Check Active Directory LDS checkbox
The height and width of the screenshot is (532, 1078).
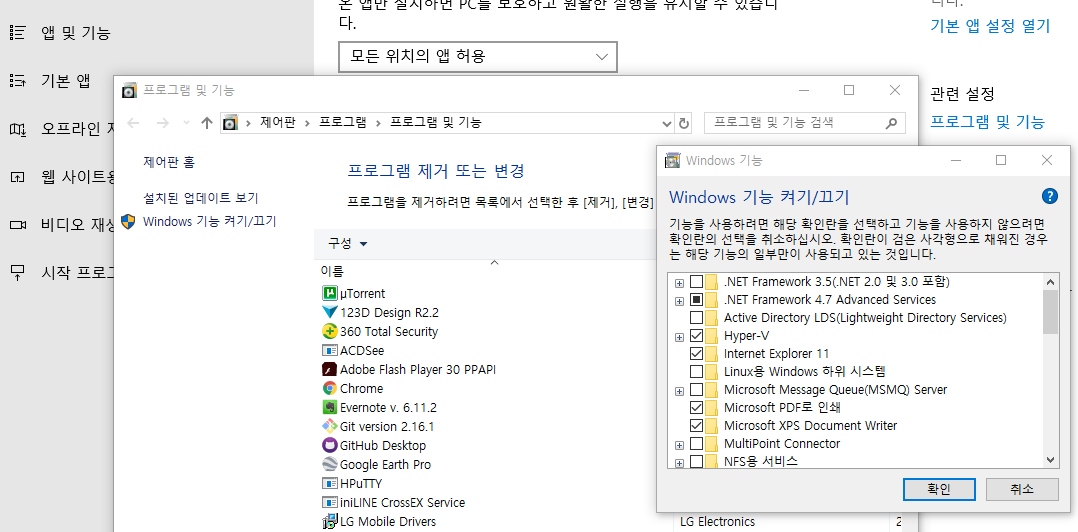(x=696, y=318)
